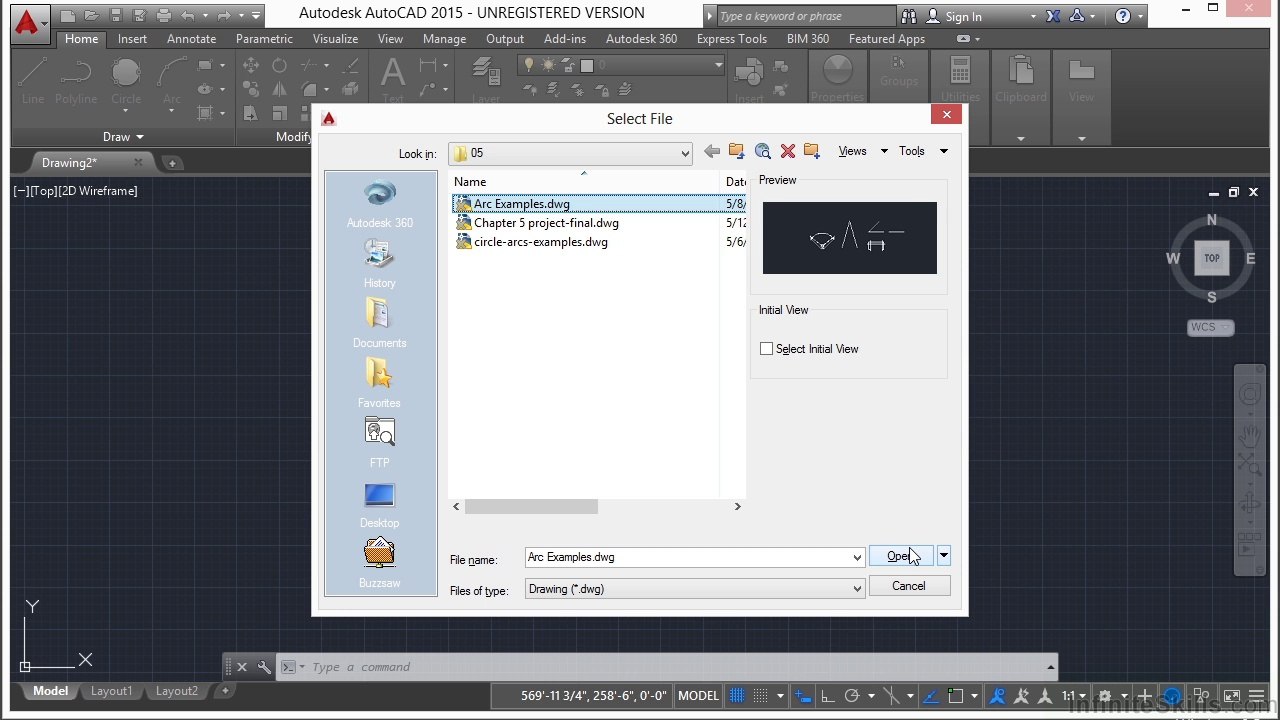Click the Help question mark icon
The width and height of the screenshot is (1280, 720).
click(1123, 16)
